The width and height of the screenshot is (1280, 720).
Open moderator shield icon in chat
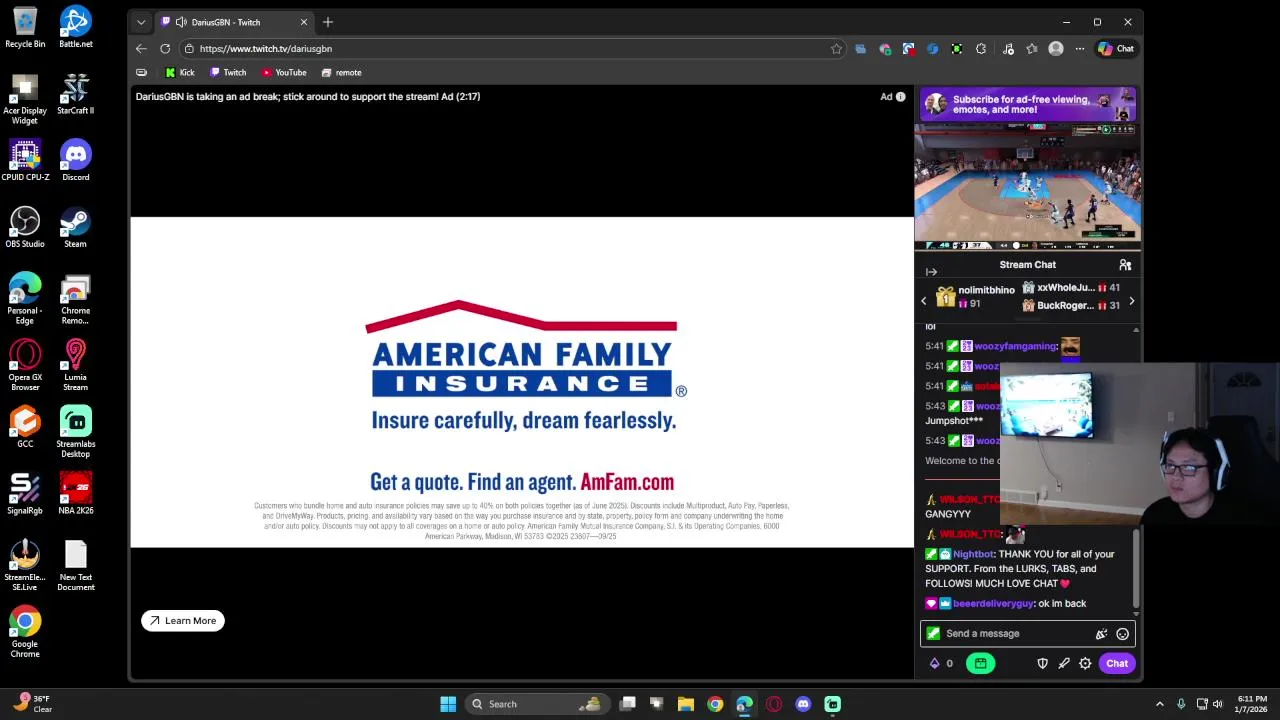click(x=1042, y=663)
